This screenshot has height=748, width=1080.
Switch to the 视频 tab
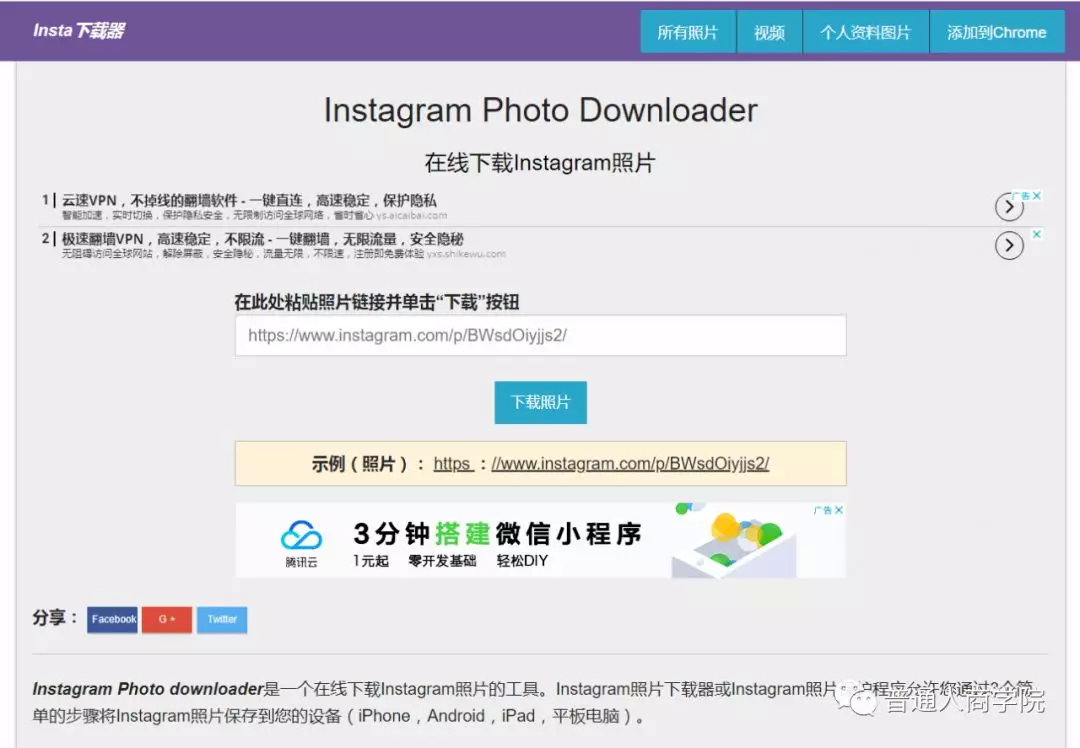click(x=769, y=32)
